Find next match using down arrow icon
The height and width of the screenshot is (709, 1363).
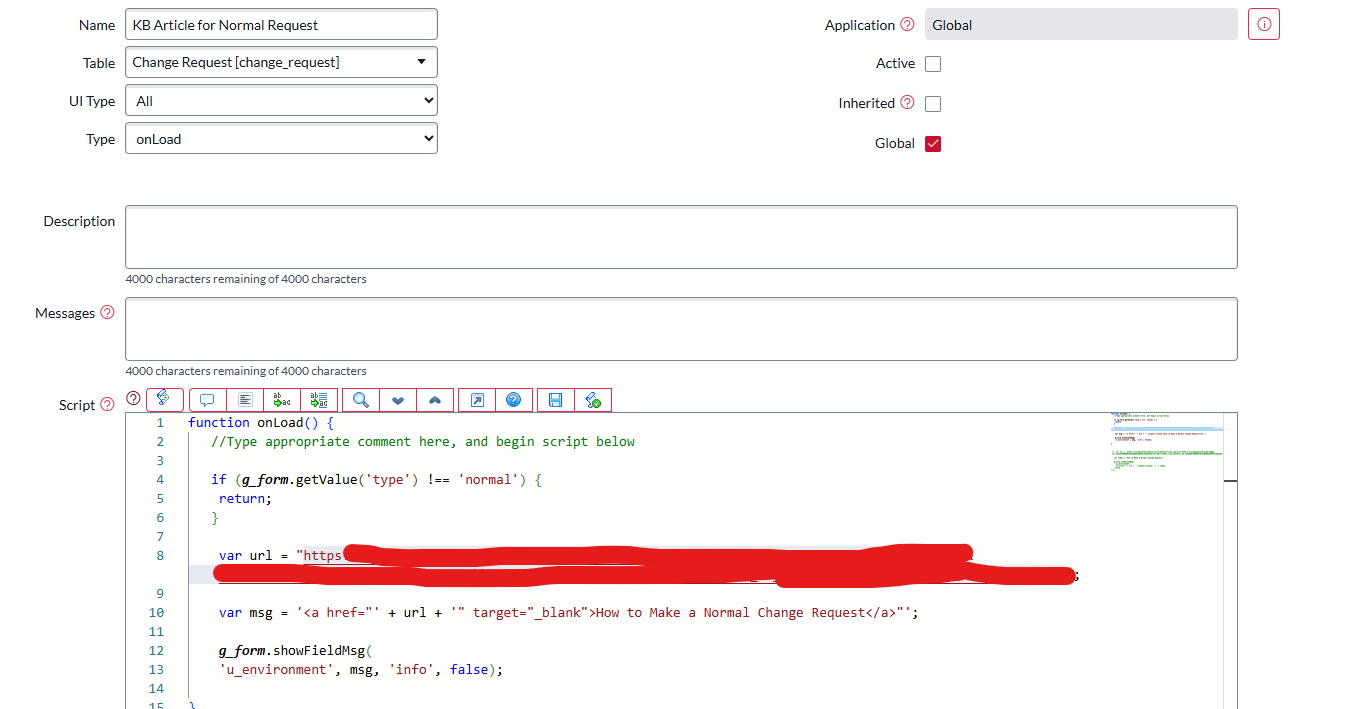(397, 400)
